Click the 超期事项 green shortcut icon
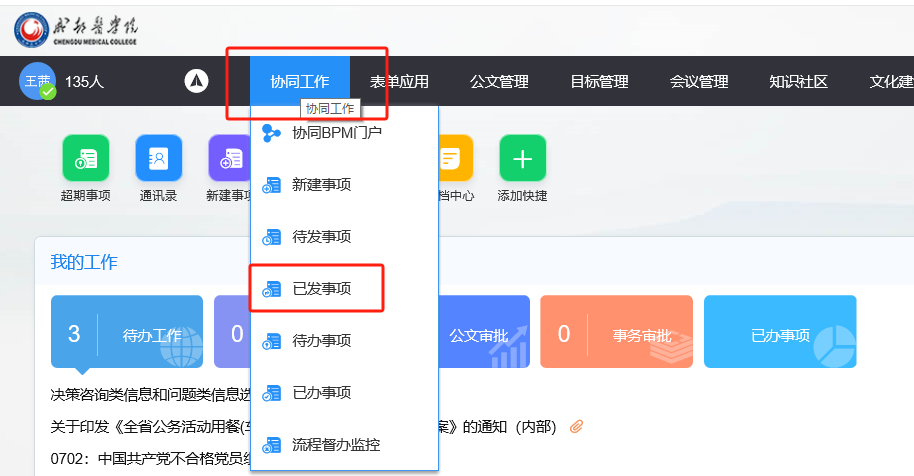Image resolution: width=914 pixels, height=476 pixels. point(85,158)
